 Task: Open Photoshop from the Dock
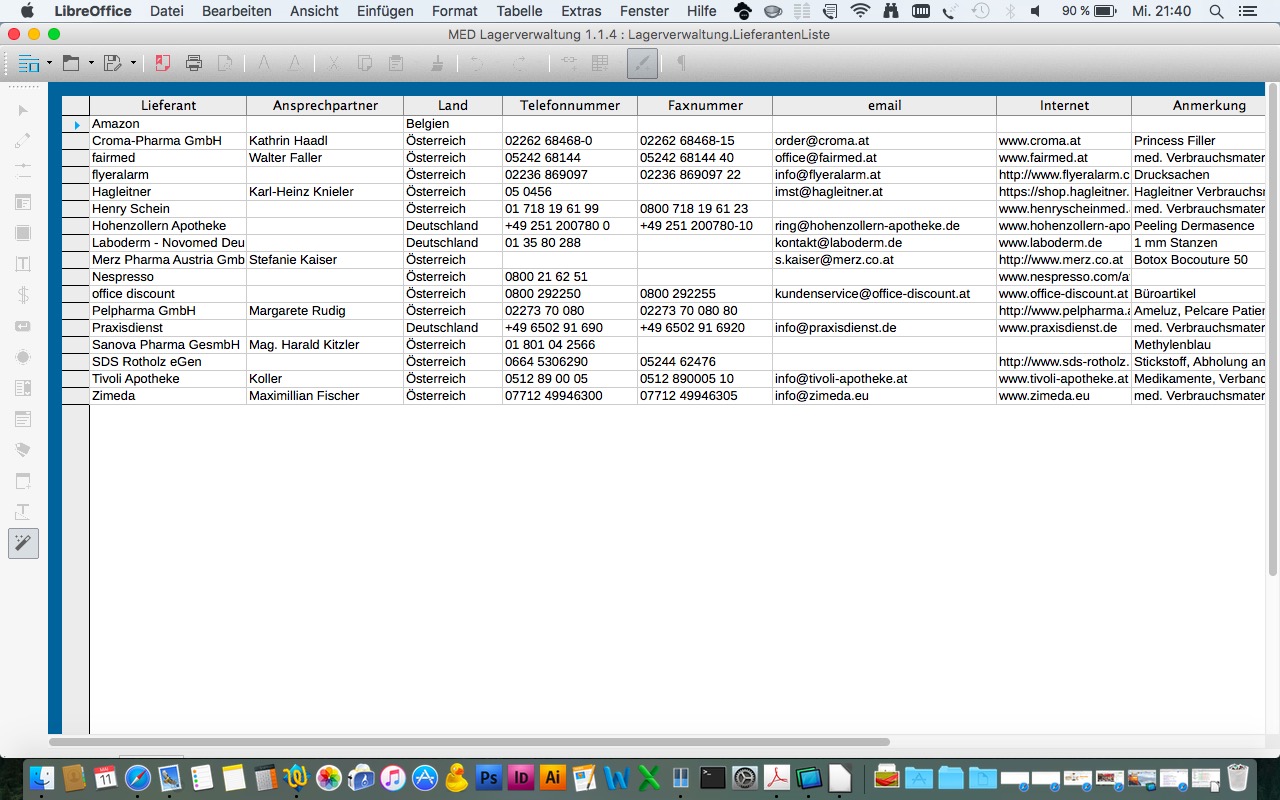[x=489, y=778]
